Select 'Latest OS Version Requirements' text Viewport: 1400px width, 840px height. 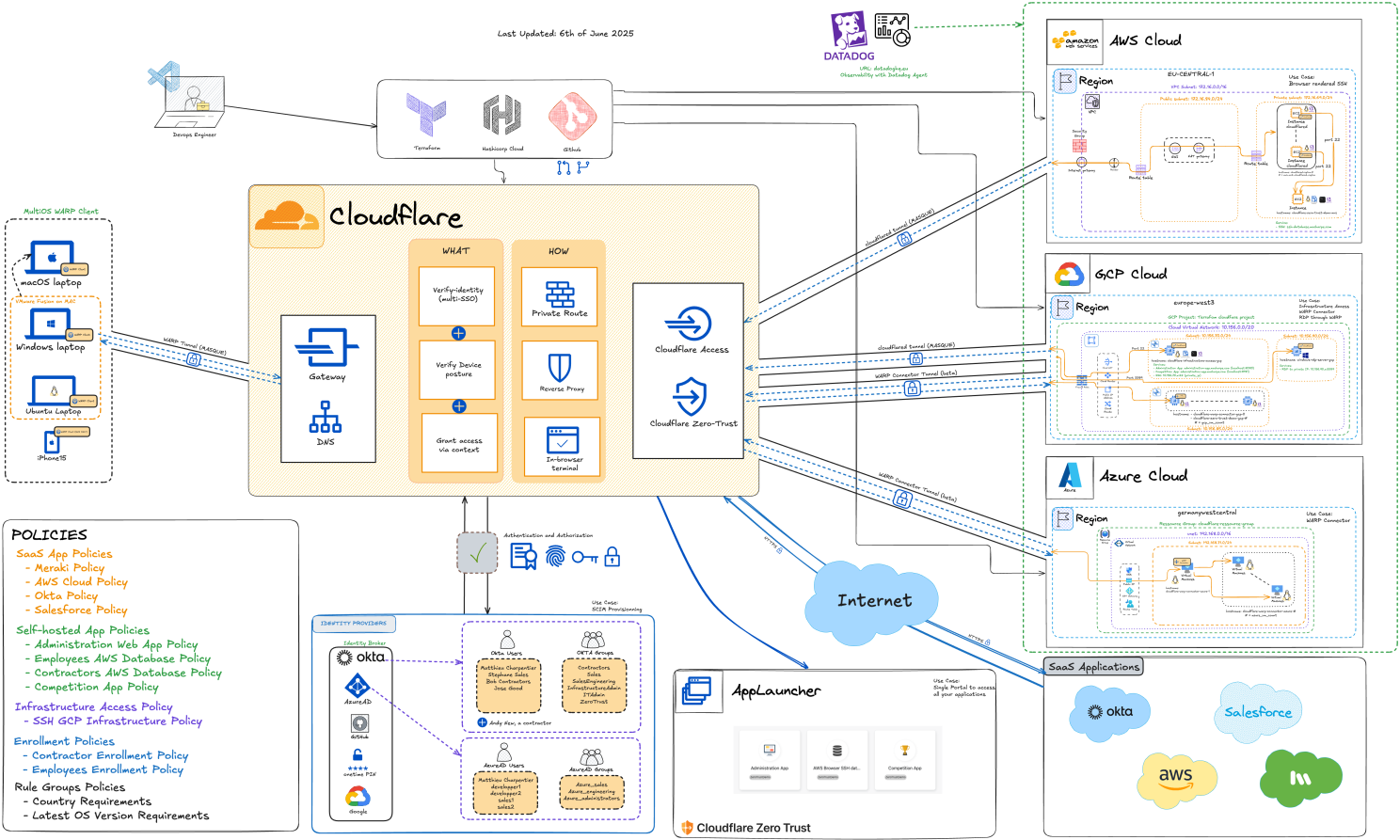[x=120, y=816]
